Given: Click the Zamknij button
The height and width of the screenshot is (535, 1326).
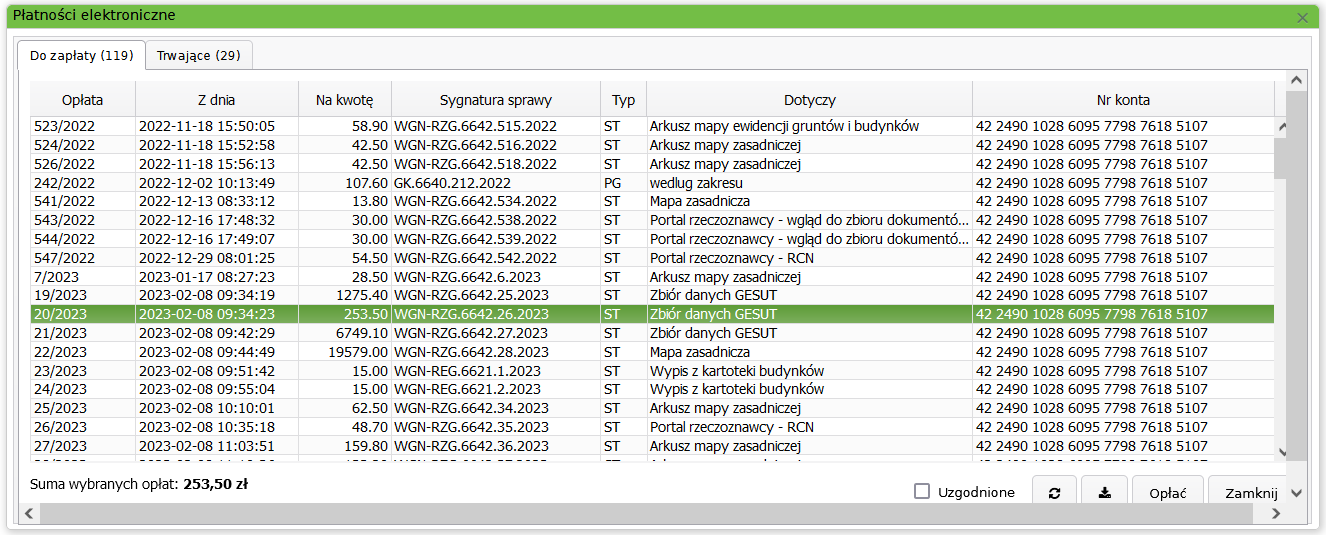Looking at the screenshot, I should (1251, 493).
